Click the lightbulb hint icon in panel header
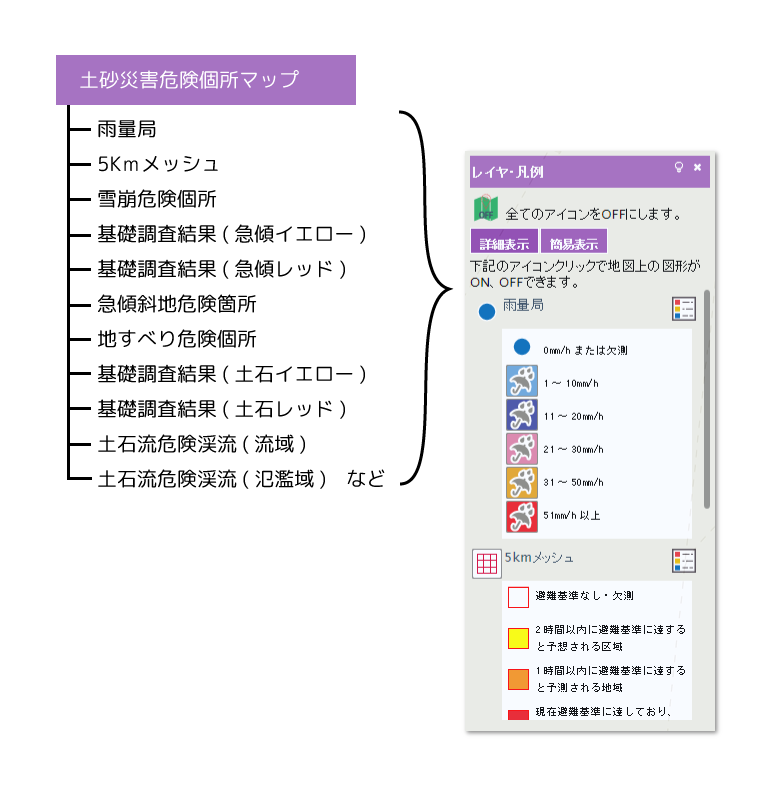Screen dimensions: 780x800 tap(678, 167)
